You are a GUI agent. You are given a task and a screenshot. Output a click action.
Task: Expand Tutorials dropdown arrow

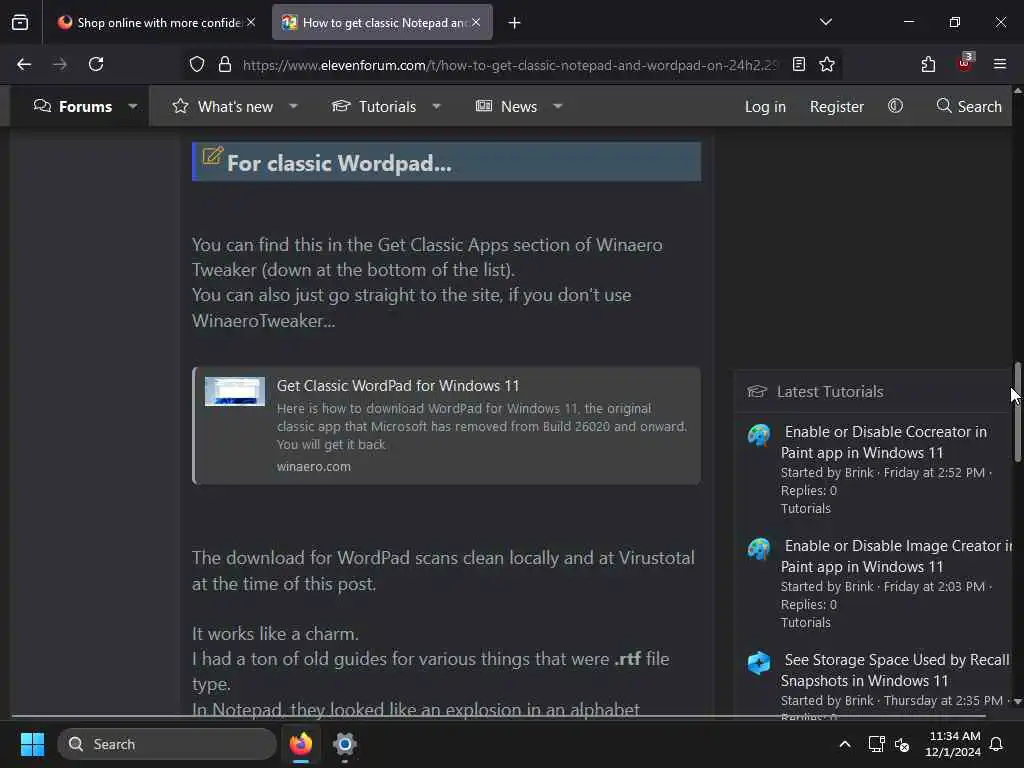pos(436,106)
